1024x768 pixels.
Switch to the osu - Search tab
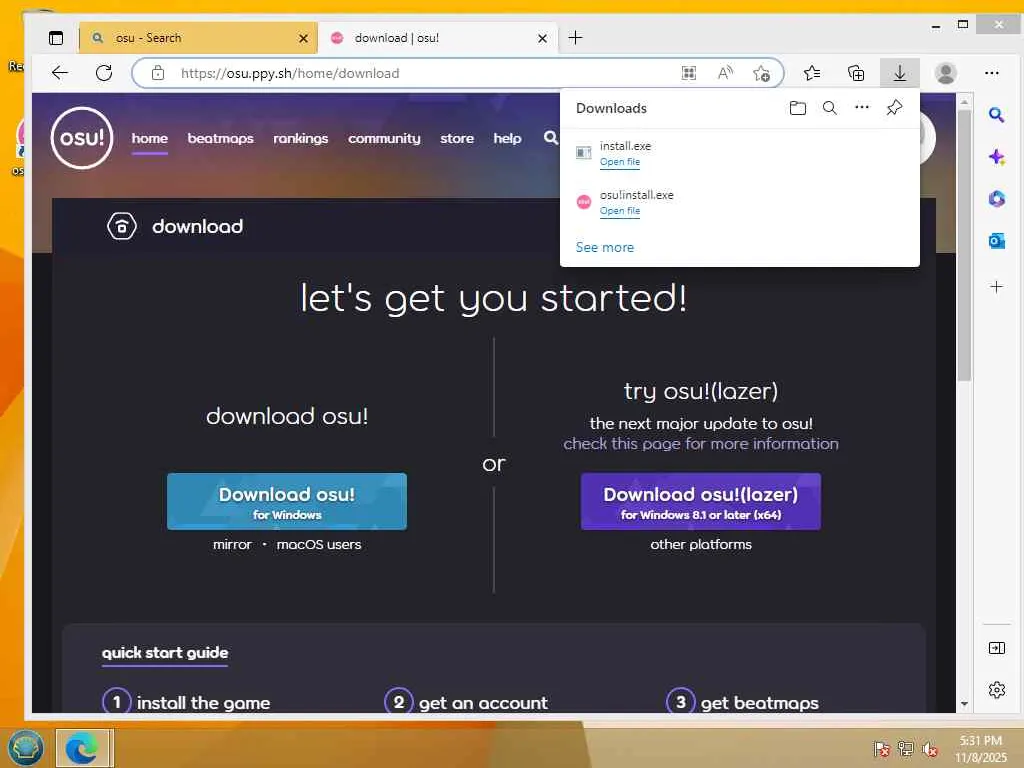198,38
